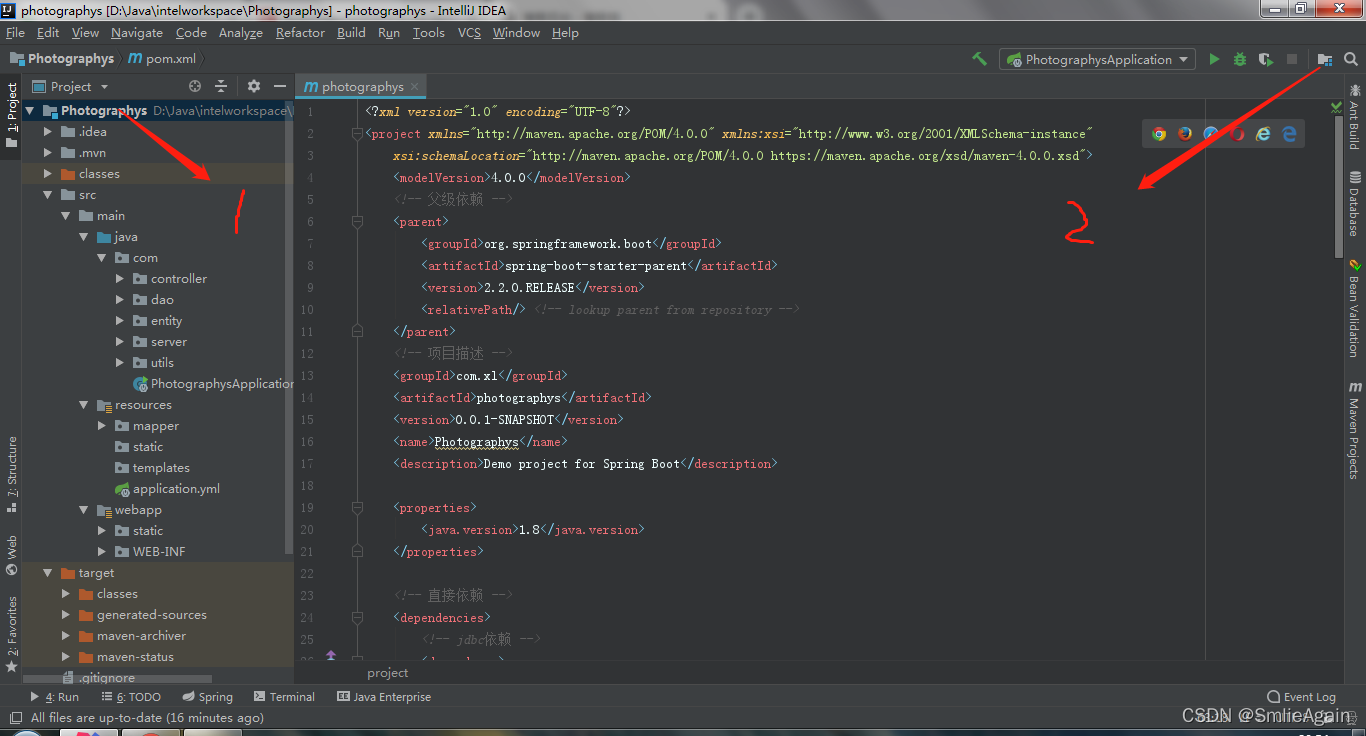Expand the dao package arrow
1366x736 pixels.
point(120,300)
